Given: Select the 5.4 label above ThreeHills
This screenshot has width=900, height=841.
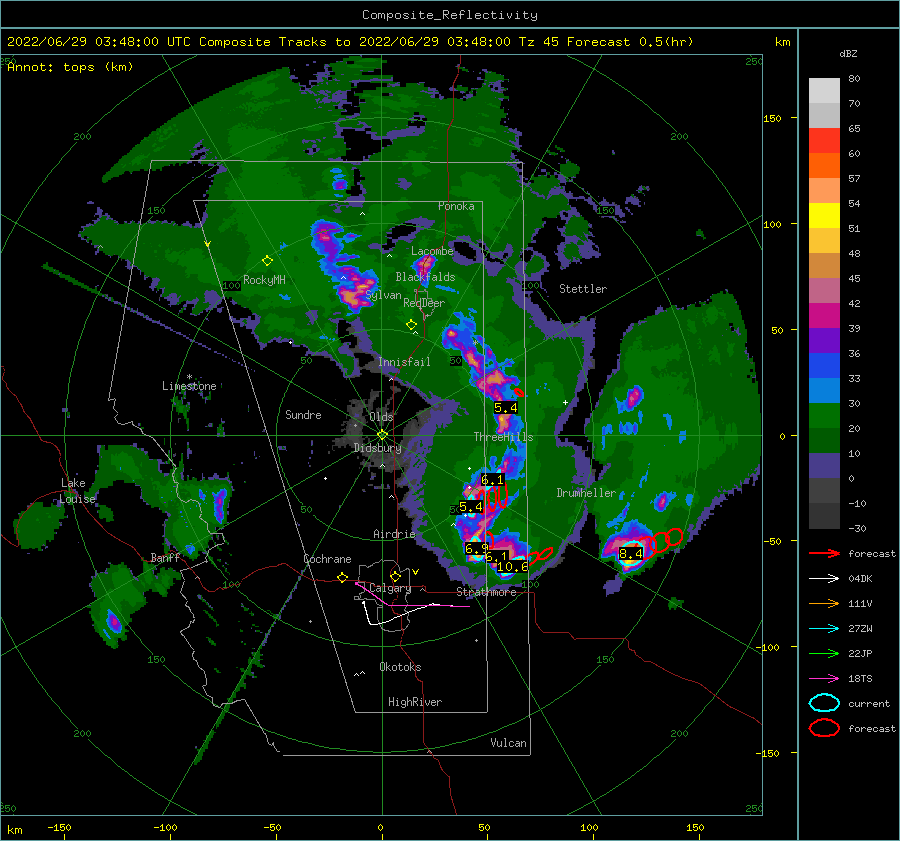Looking at the screenshot, I should click(506, 408).
